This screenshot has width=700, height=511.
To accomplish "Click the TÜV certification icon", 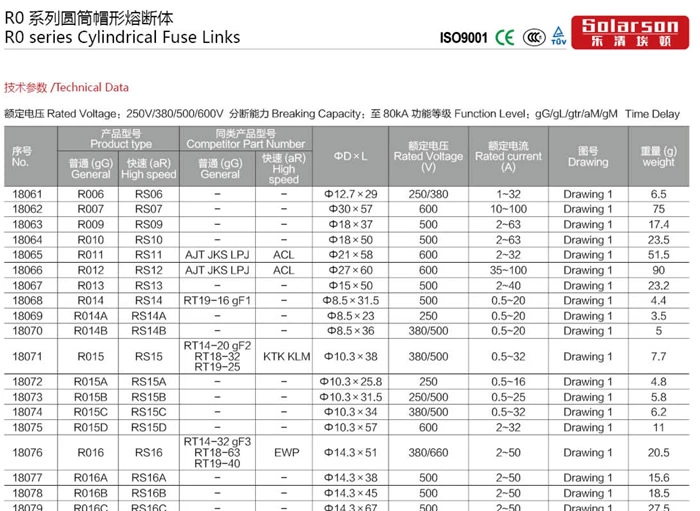I will (x=560, y=37).
